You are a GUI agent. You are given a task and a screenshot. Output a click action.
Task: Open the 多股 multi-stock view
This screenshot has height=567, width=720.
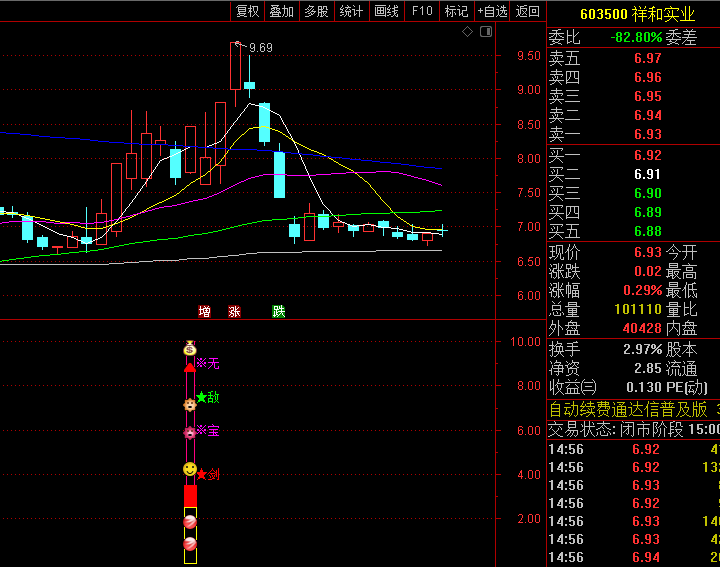(x=316, y=11)
